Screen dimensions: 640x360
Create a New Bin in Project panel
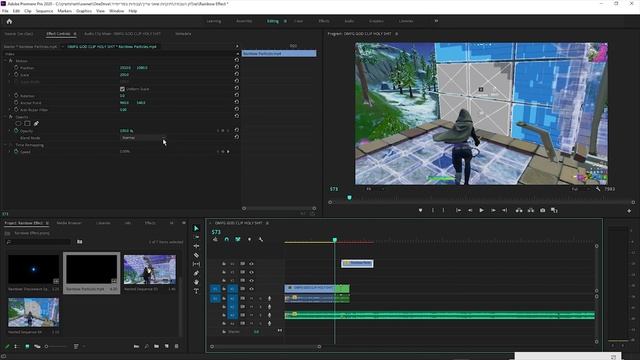pyautogui.click(x=156, y=346)
